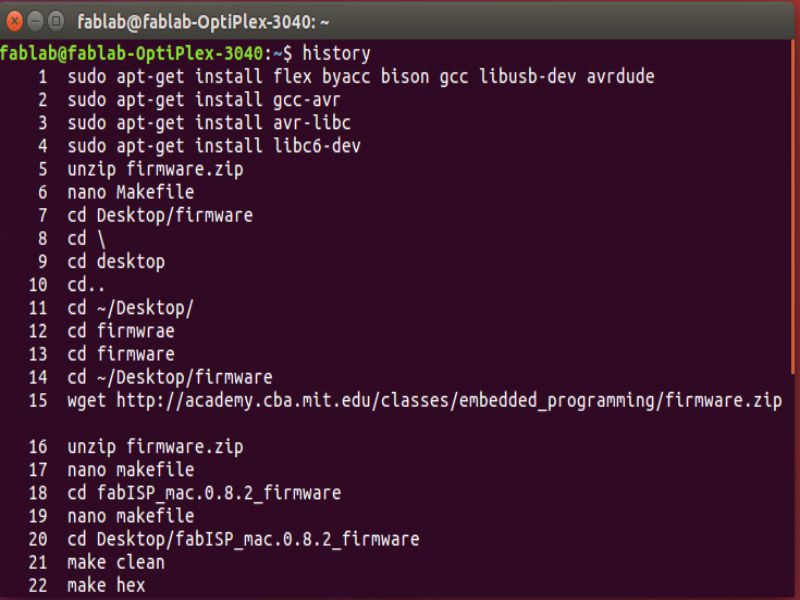Click the "sudo apt-get install libc6-dev" entry

click(x=214, y=146)
